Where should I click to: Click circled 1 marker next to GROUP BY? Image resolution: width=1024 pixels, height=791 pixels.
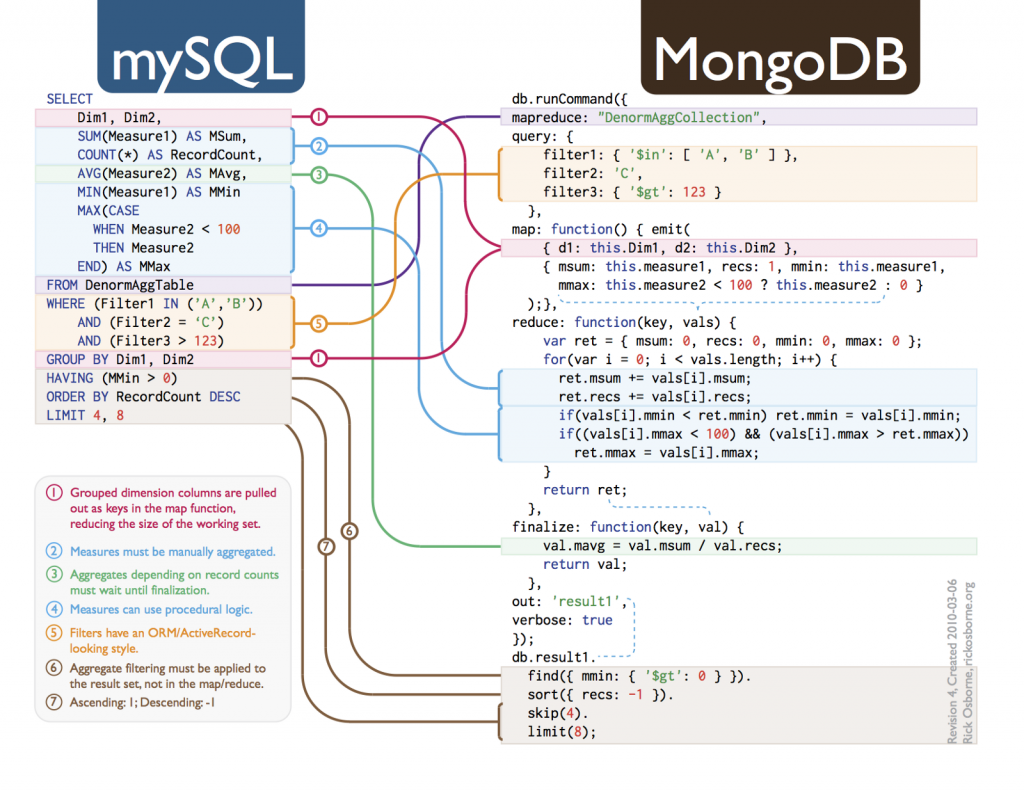(x=318, y=359)
